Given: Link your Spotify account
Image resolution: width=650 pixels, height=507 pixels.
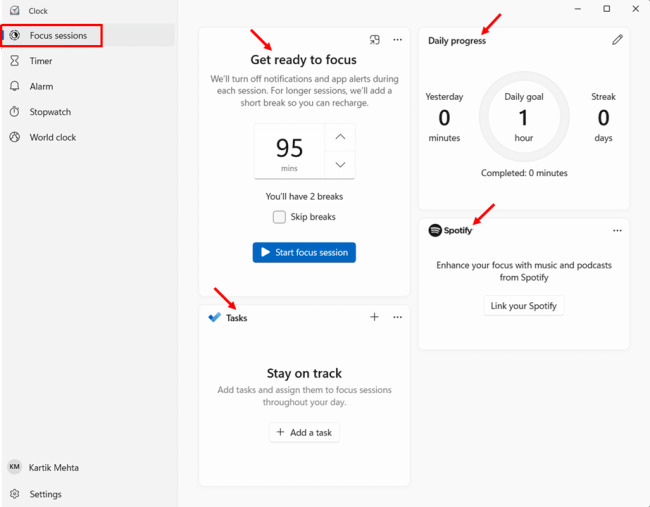Looking at the screenshot, I should [x=524, y=306].
